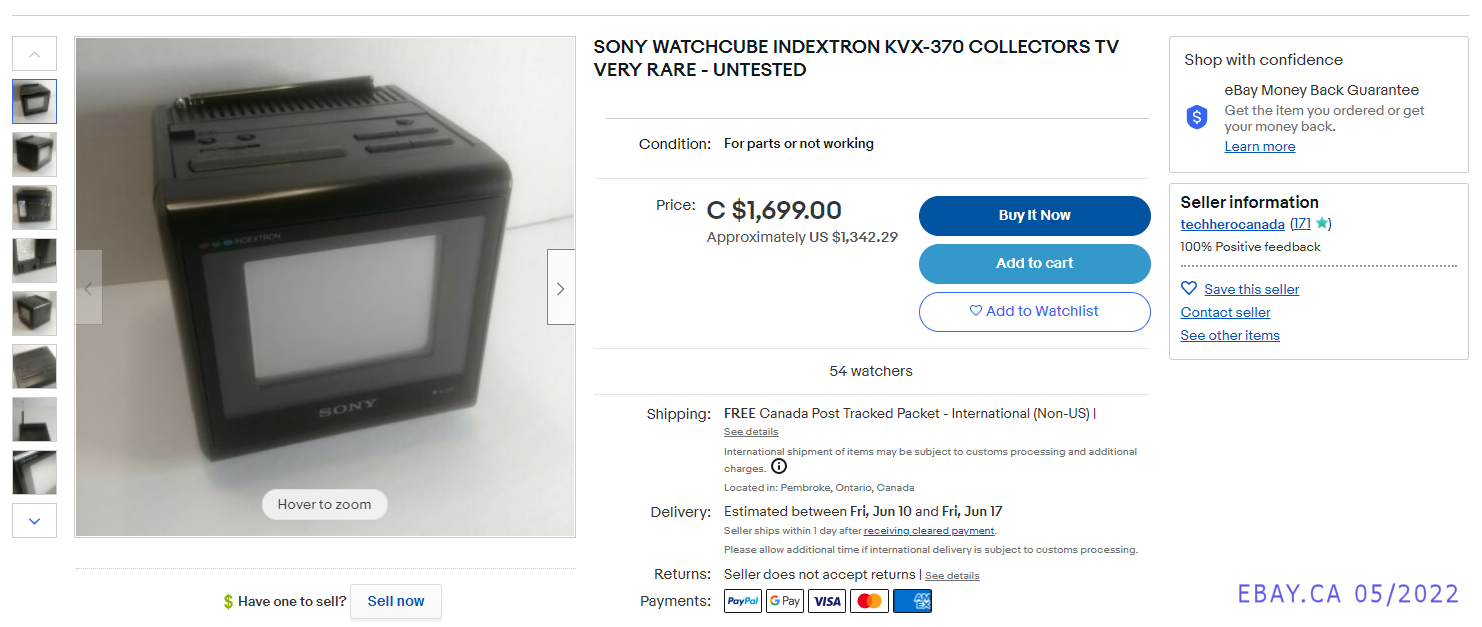Add the Sony TV to cart
Viewport: 1482px width, 627px height.
(x=1034, y=263)
